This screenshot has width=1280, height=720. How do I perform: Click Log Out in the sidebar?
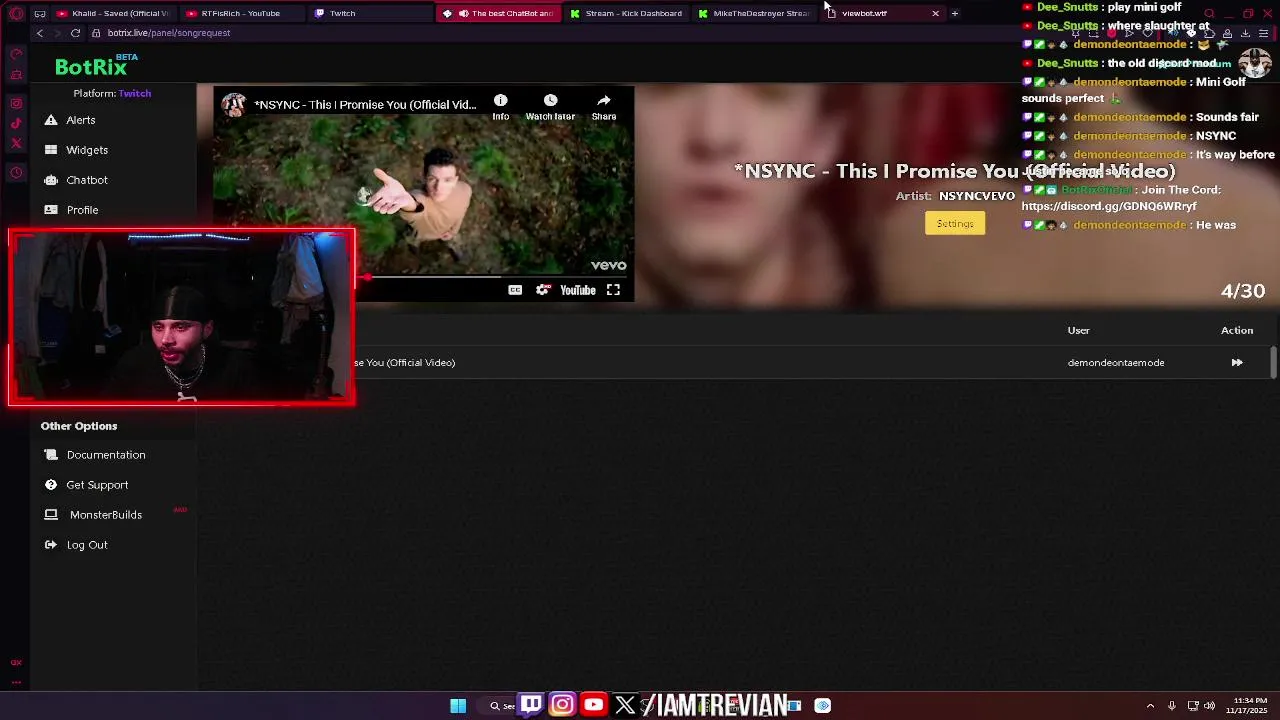point(87,545)
